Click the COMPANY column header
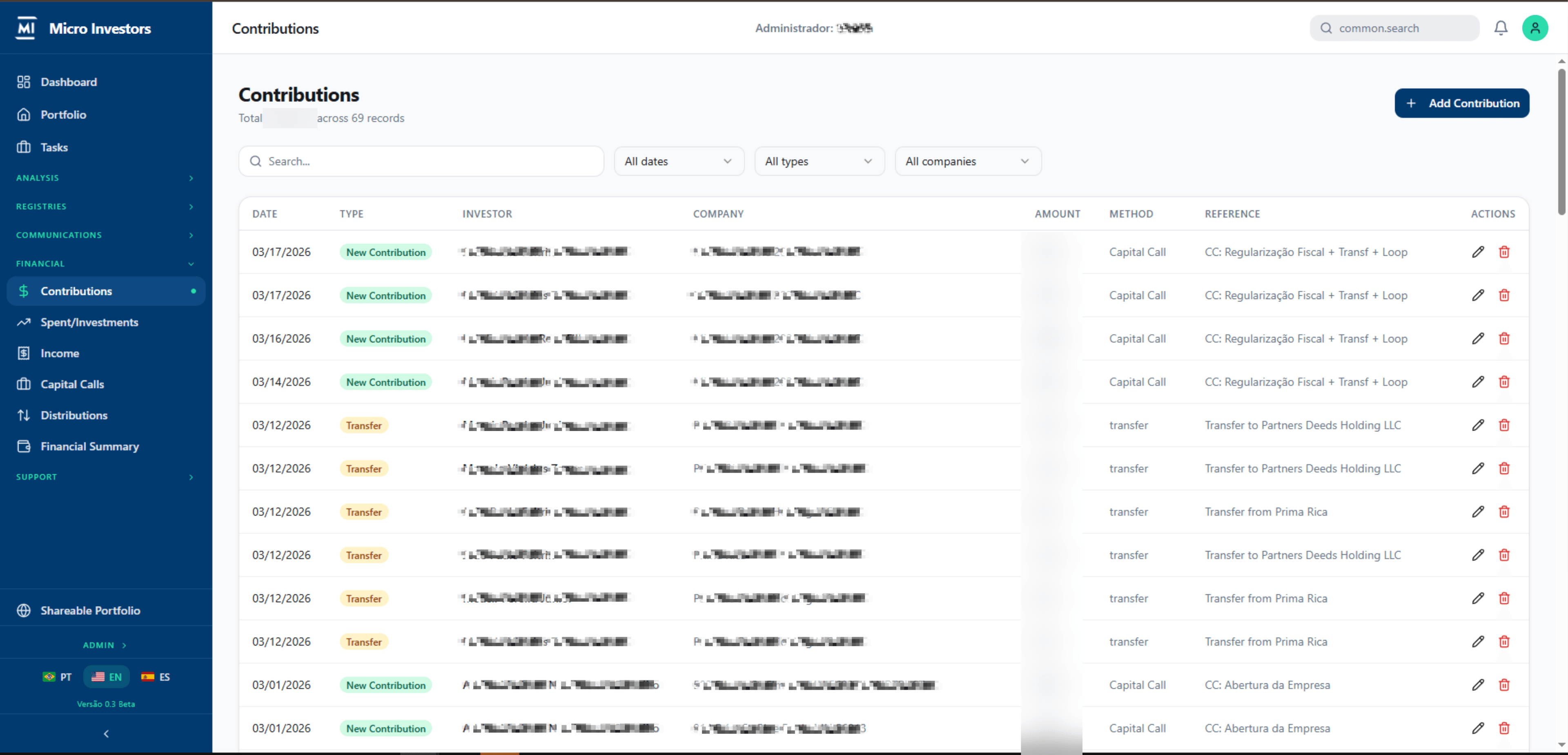This screenshot has width=1568, height=755. tap(718, 214)
